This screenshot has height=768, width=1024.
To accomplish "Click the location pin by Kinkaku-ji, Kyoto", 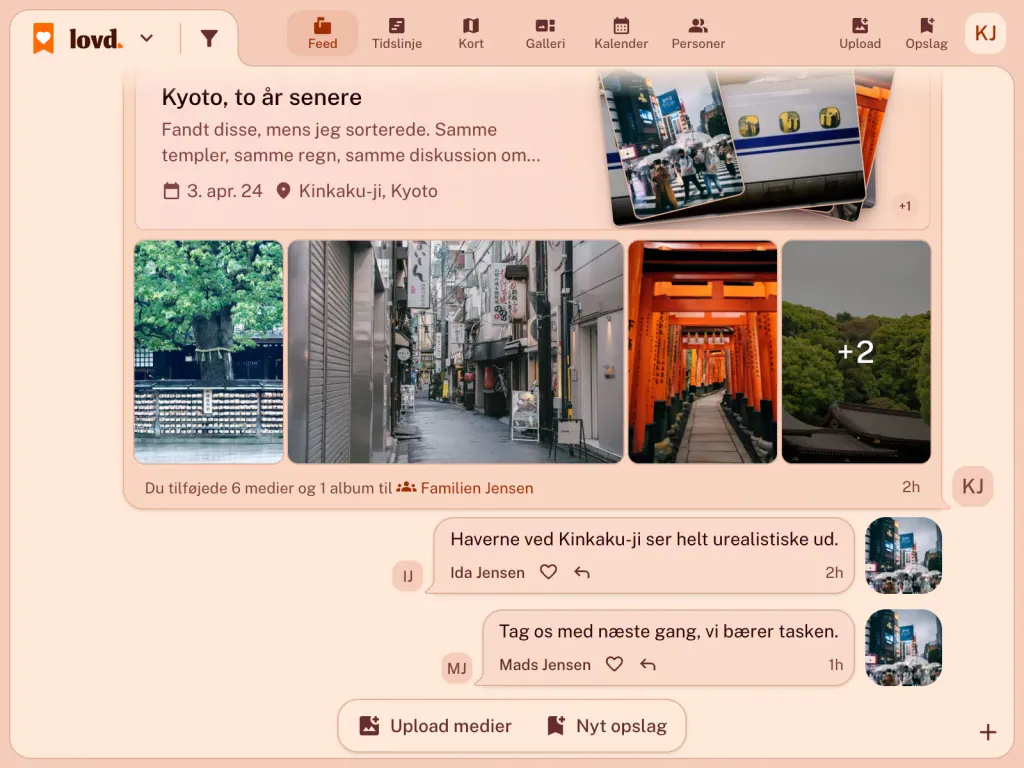I will pos(283,191).
